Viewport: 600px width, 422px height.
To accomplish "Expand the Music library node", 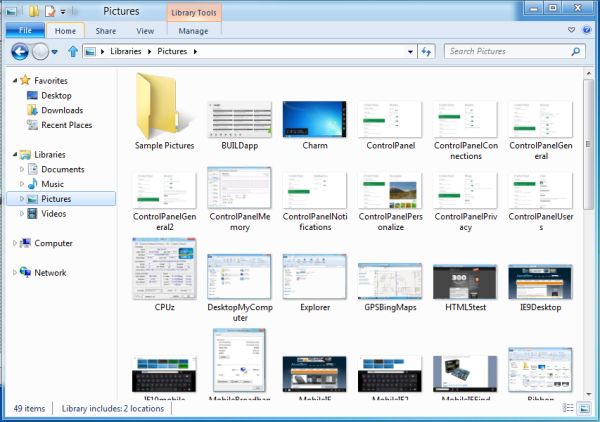I will 22,184.
